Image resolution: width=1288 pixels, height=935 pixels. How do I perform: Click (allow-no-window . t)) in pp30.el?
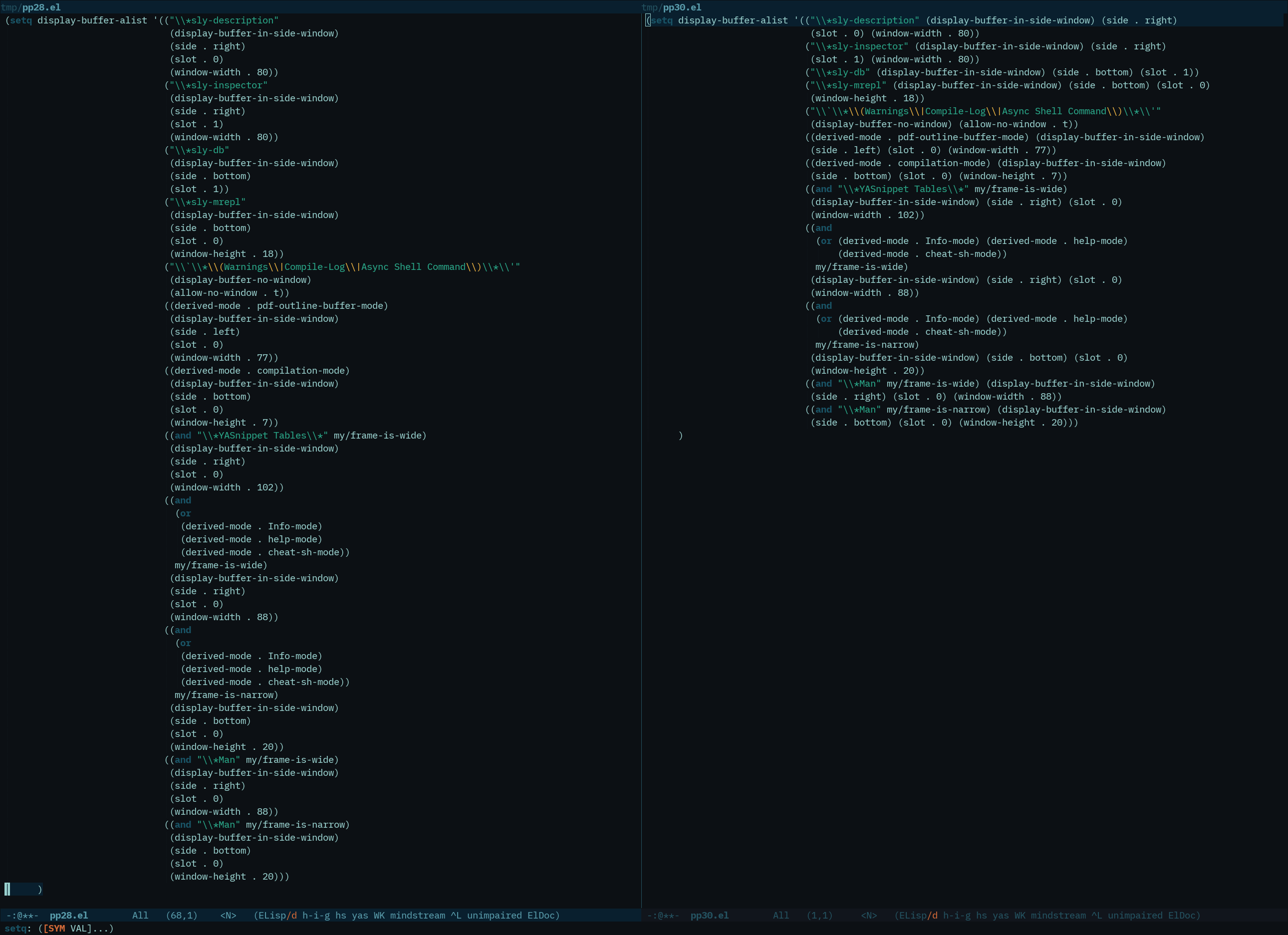[1019, 124]
